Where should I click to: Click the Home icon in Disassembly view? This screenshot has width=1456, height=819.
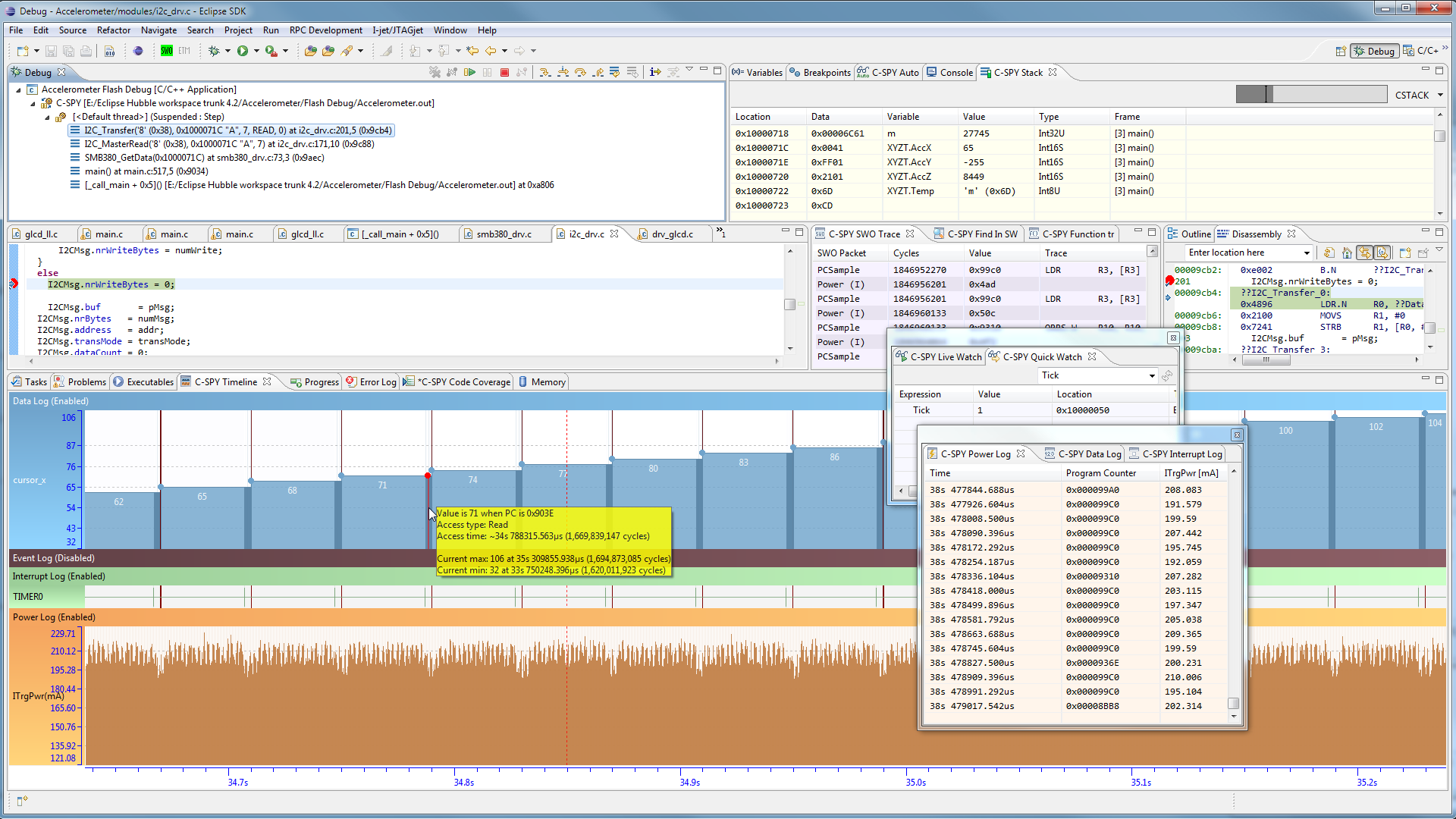click(1347, 253)
